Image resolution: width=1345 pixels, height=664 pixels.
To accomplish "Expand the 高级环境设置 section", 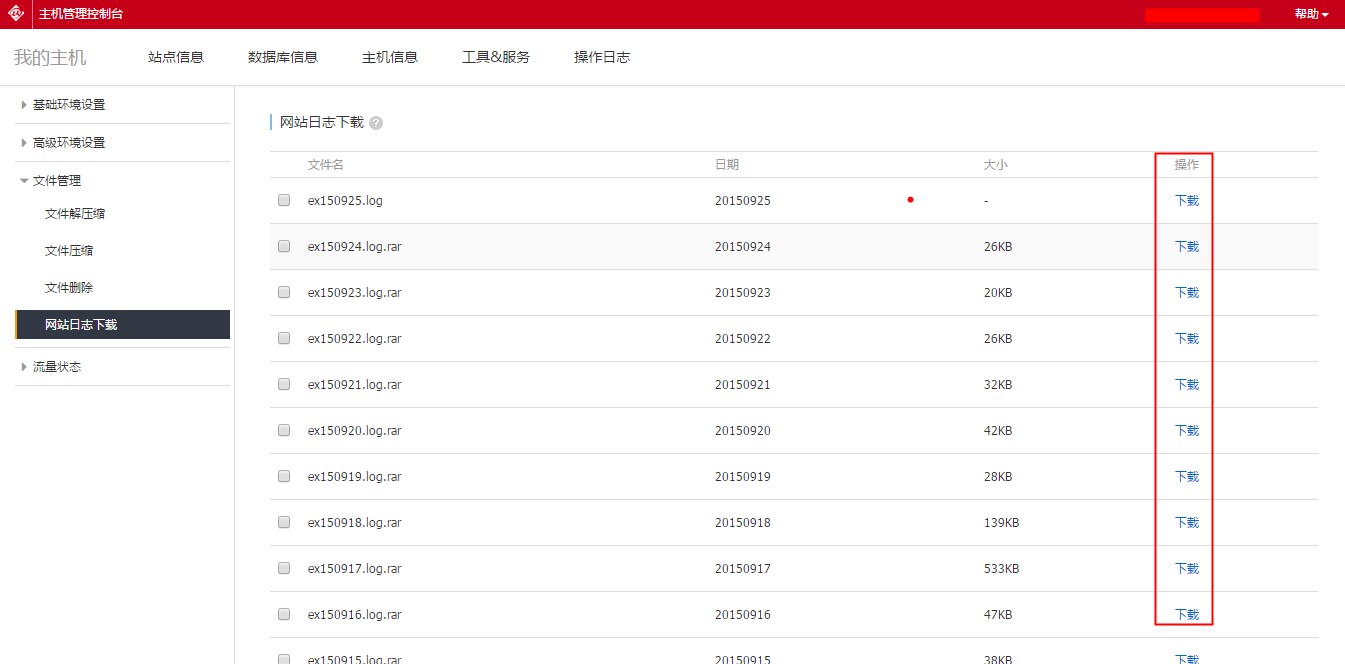I will tap(68, 143).
